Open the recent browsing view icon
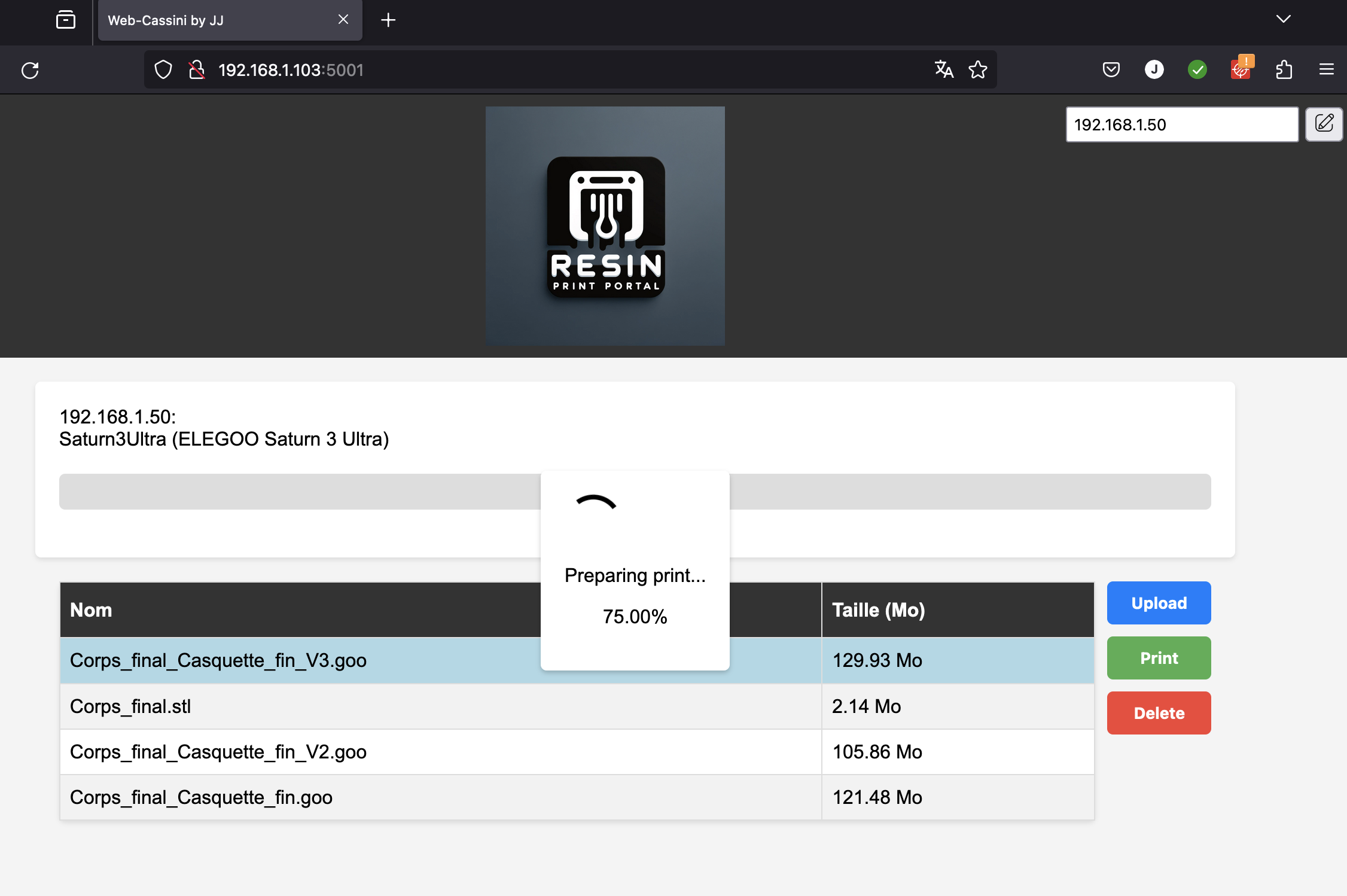 click(66, 20)
